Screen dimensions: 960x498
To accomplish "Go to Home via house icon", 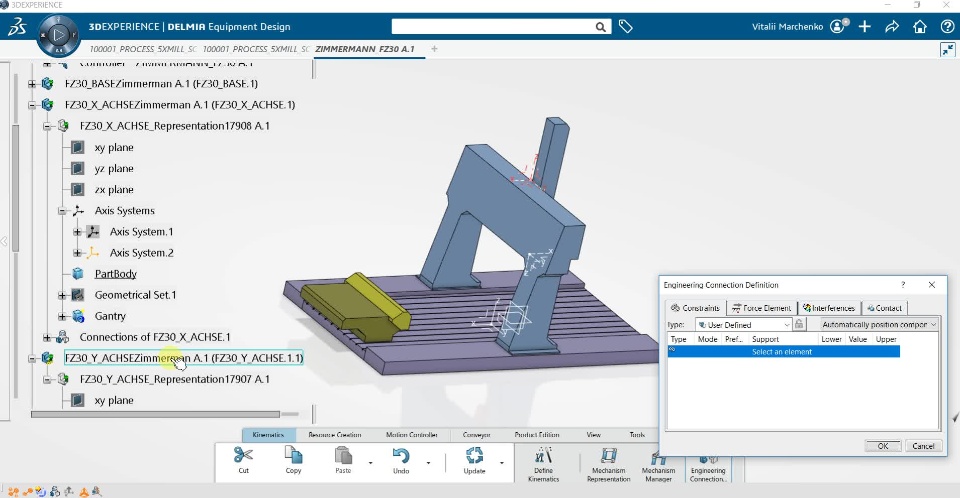I will point(920,26).
